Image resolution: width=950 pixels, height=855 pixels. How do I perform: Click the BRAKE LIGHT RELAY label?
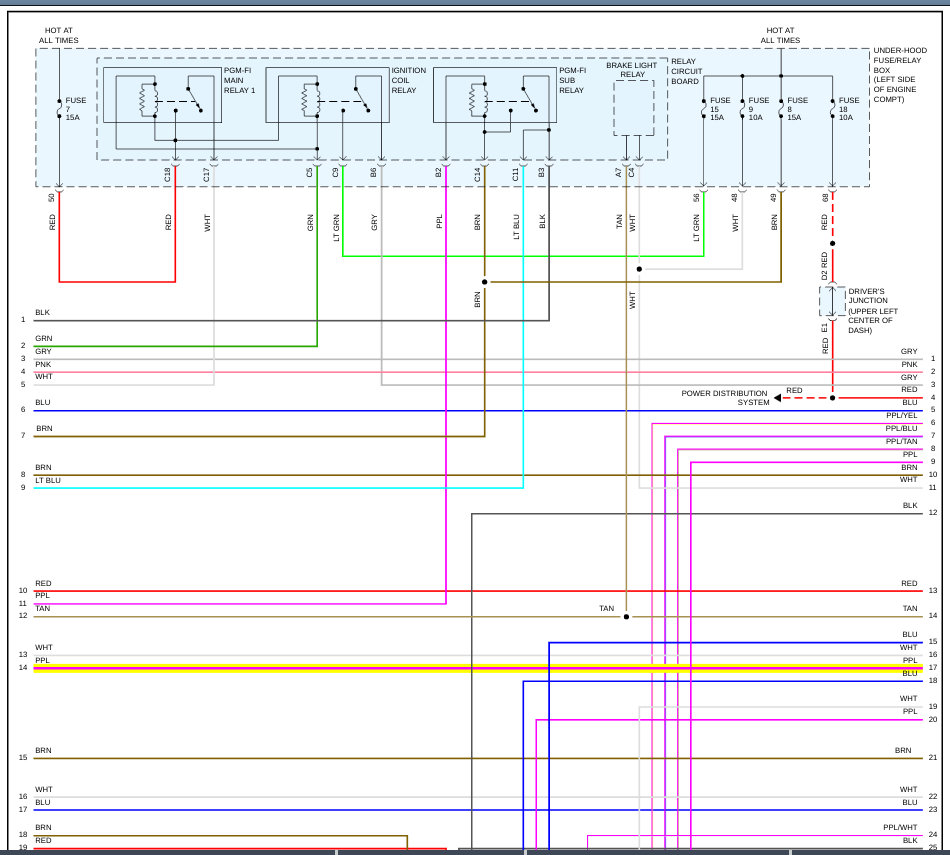pos(631,70)
